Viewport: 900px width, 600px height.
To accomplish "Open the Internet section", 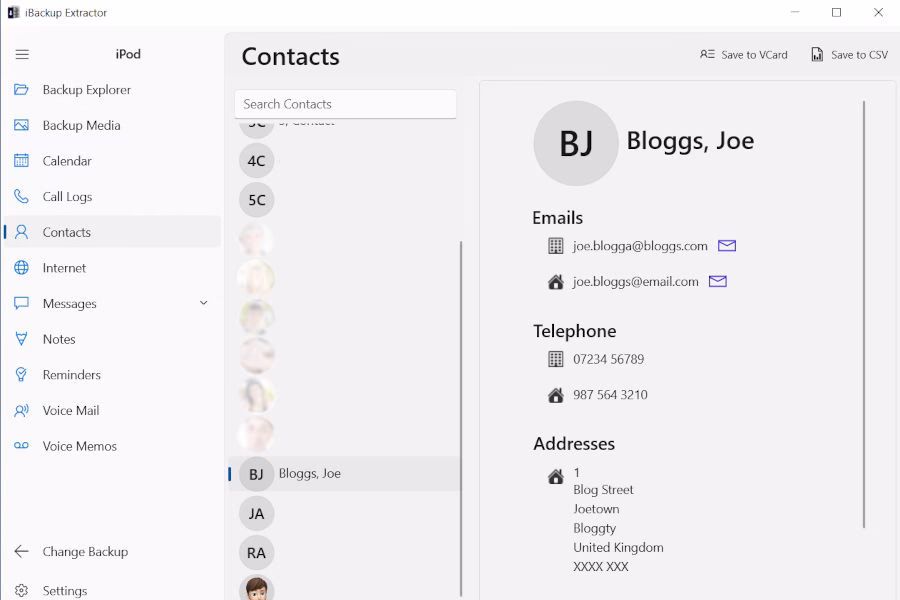I will pyautogui.click(x=64, y=268).
